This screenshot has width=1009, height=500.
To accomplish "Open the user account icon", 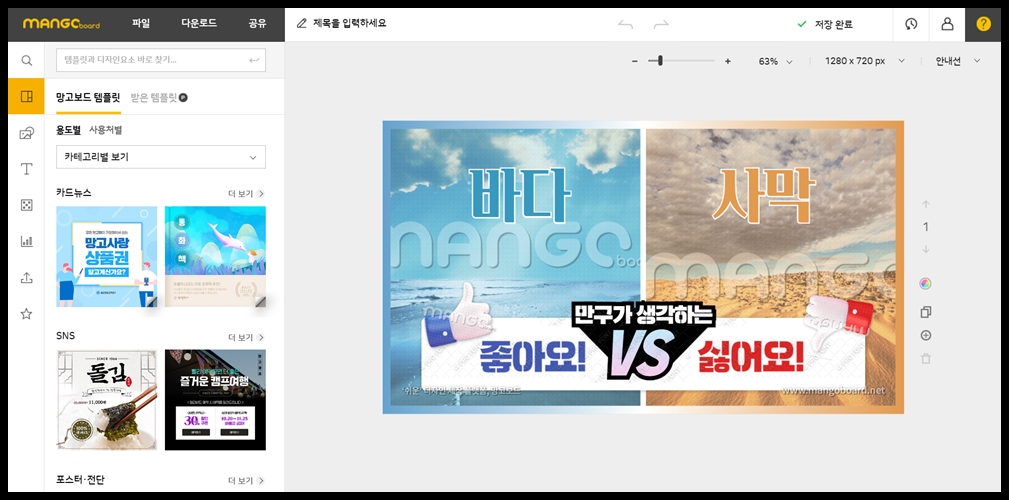I will coord(947,24).
